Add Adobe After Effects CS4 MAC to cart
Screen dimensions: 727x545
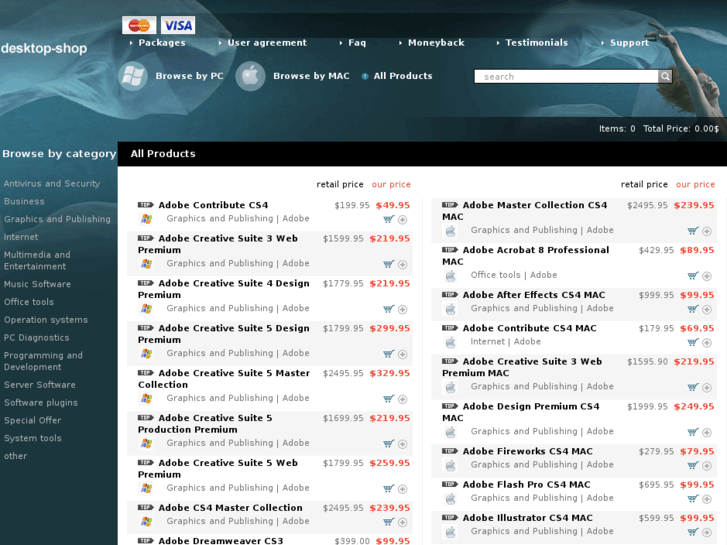[x=693, y=309]
